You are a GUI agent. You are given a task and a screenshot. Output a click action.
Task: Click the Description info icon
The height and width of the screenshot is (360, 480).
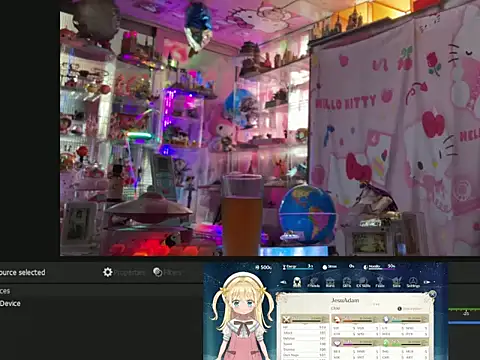[x=400, y=309]
